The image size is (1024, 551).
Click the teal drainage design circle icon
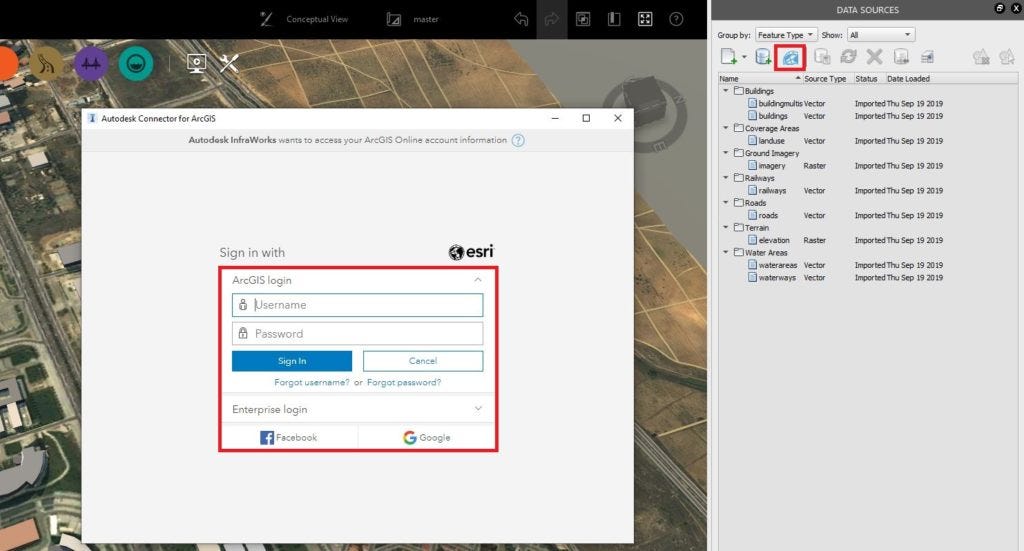click(x=136, y=63)
